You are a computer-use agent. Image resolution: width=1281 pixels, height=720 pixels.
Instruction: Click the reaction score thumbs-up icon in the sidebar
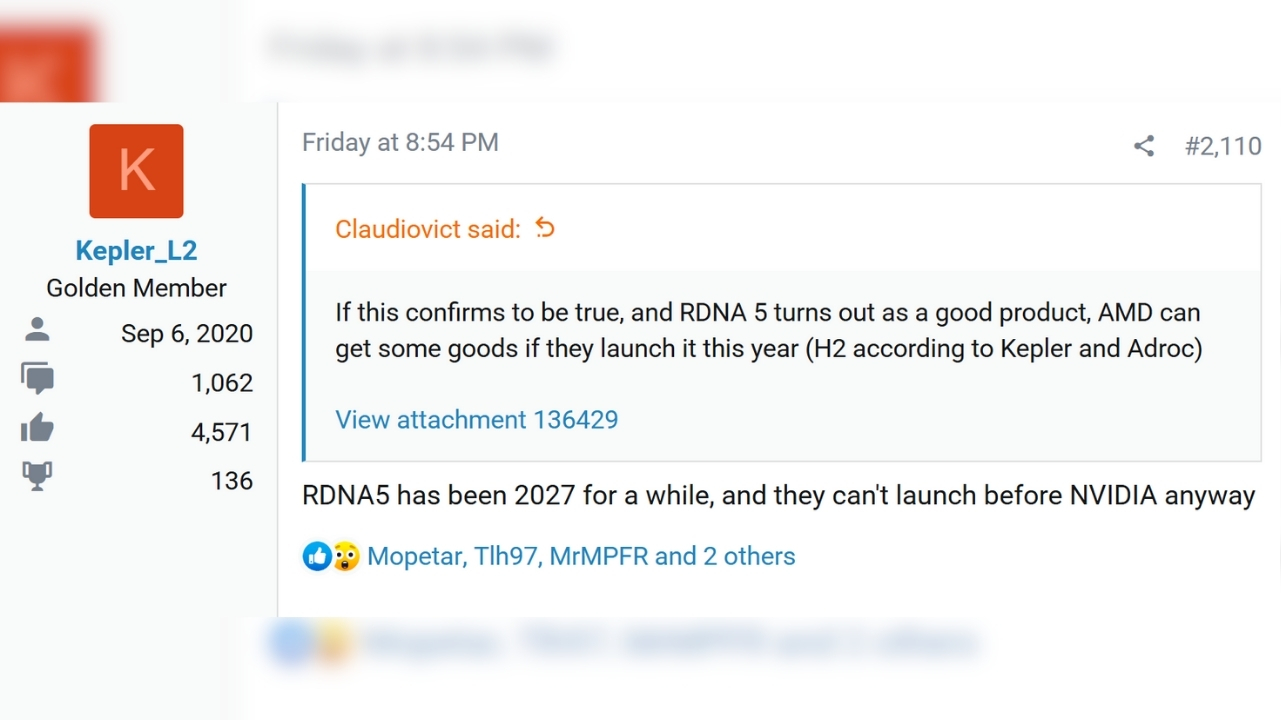pyautogui.click(x=37, y=429)
